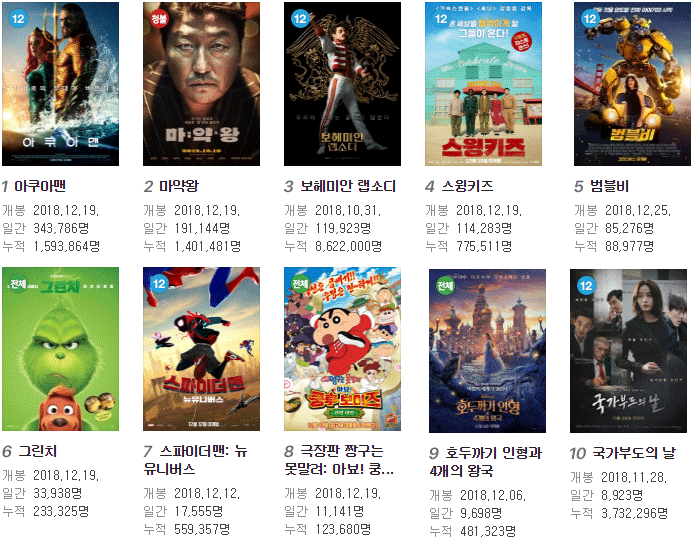Open the 보헤미안 랩소디 poster
Image resolution: width=691 pixels, height=544 pixels.
pyautogui.click(x=342, y=84)
